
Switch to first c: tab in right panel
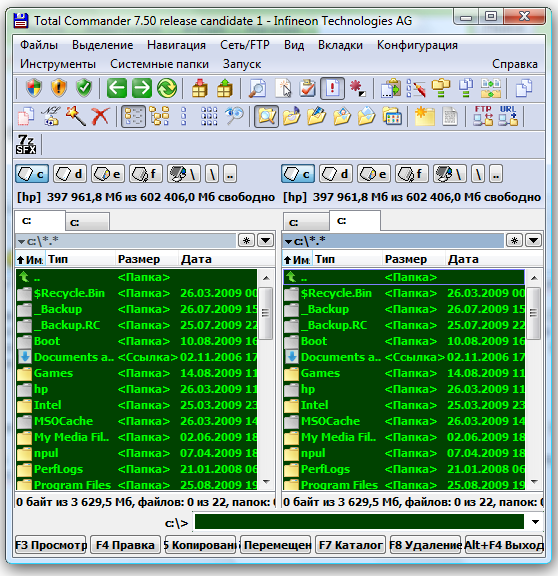(306, 222)
